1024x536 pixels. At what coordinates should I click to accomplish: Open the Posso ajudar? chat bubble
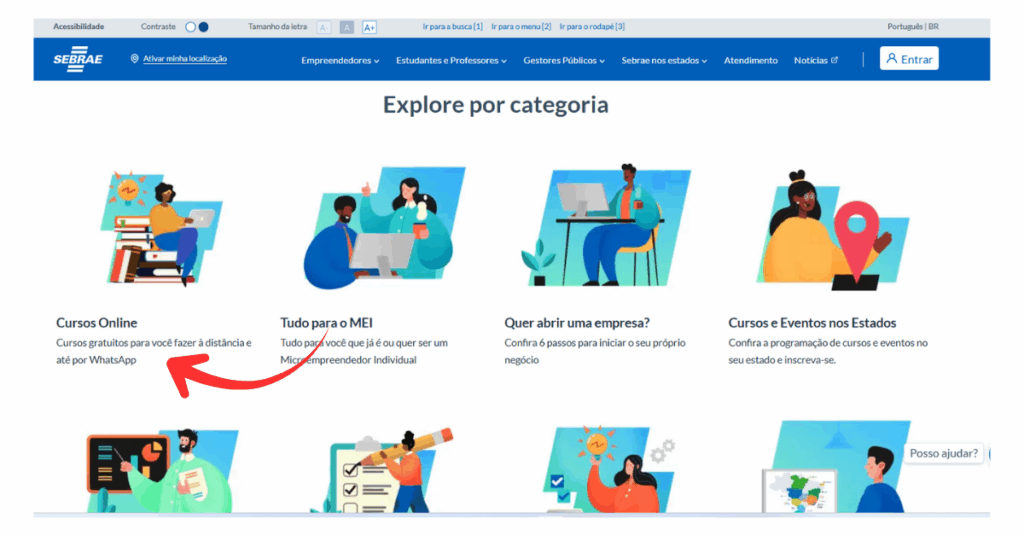click(944, 453)
